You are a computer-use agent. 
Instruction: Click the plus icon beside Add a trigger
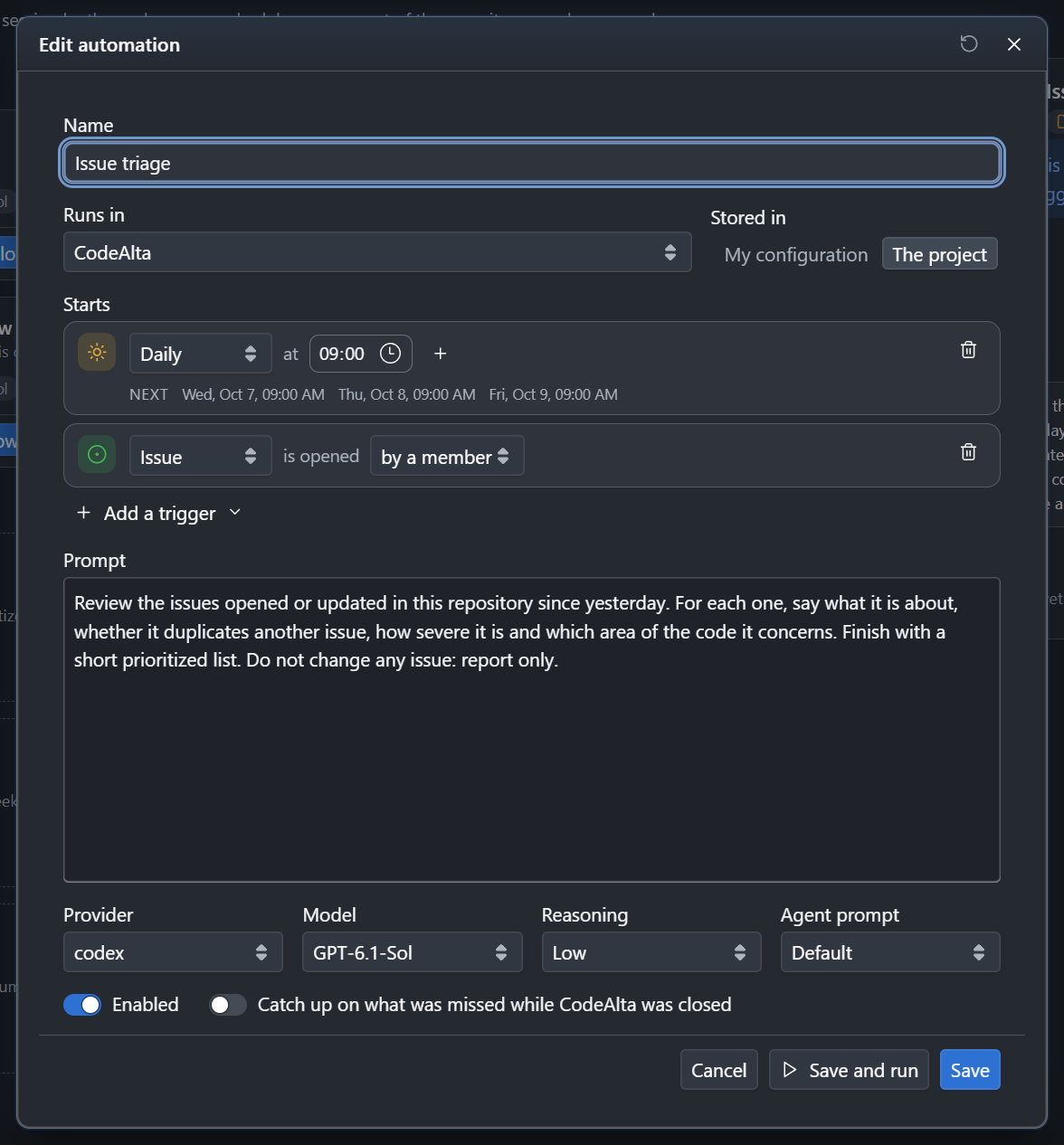[83, 513]
